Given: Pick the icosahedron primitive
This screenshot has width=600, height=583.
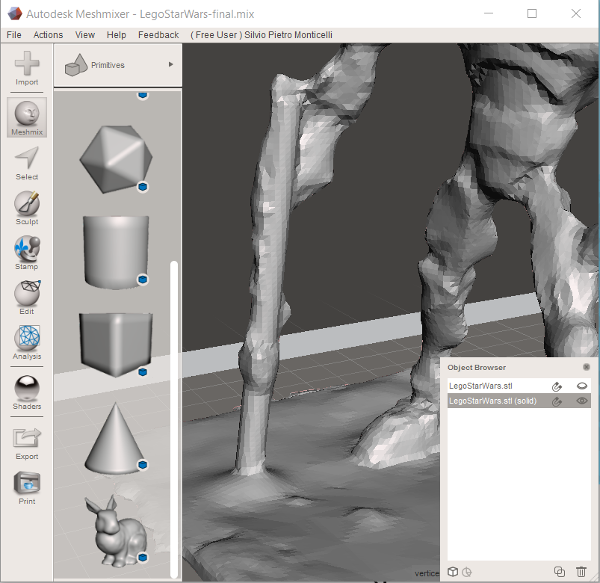Looking at the screenshot, I should 116,159.
